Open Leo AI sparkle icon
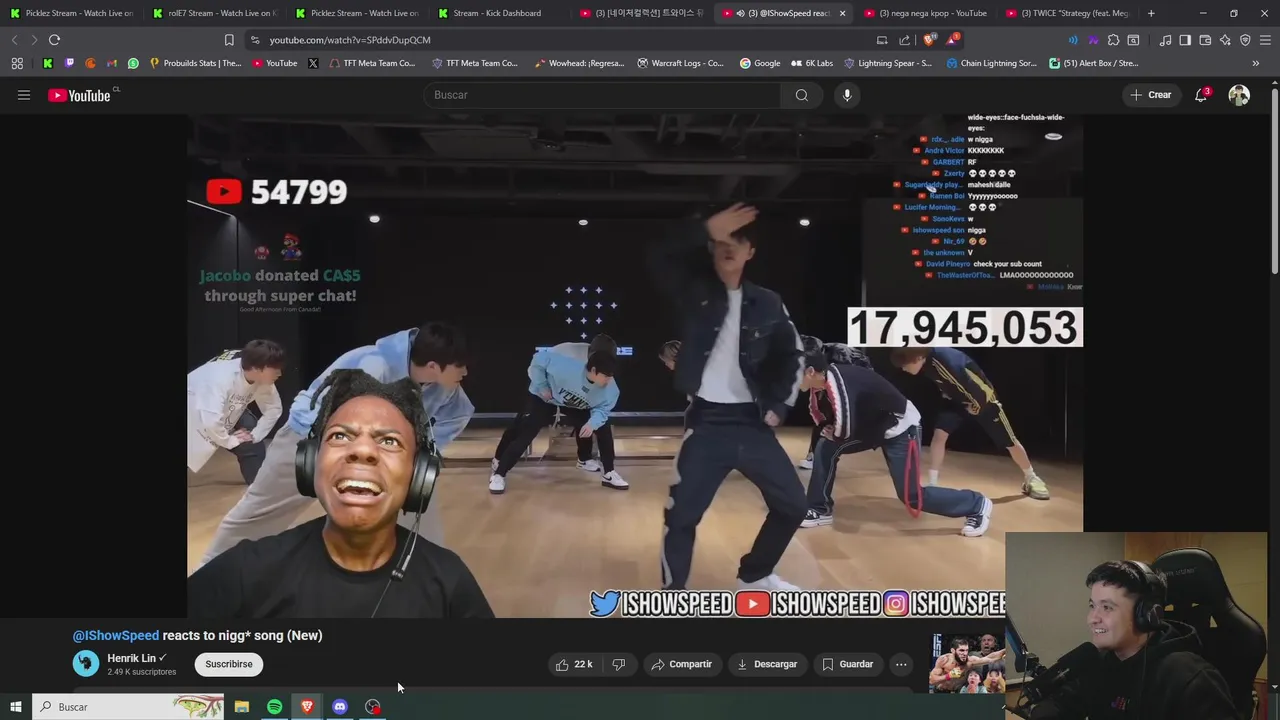This screenshot has height=720, width=1280. click(1225, 40)
